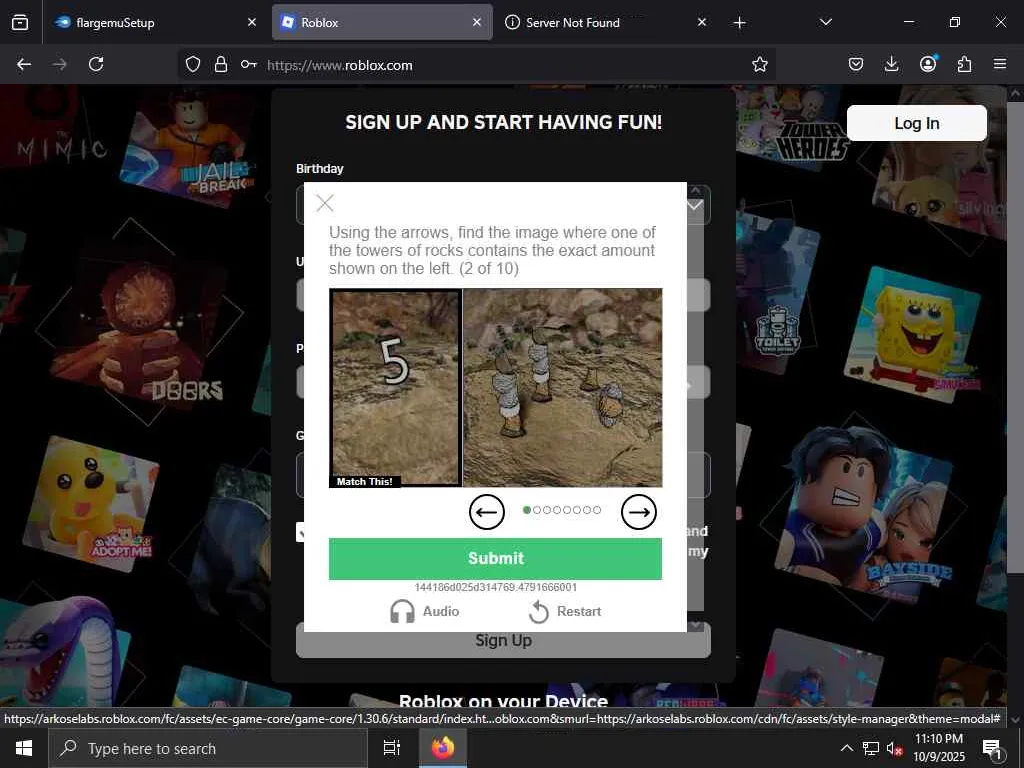Open Firefox View icon

tap(20, 22)
